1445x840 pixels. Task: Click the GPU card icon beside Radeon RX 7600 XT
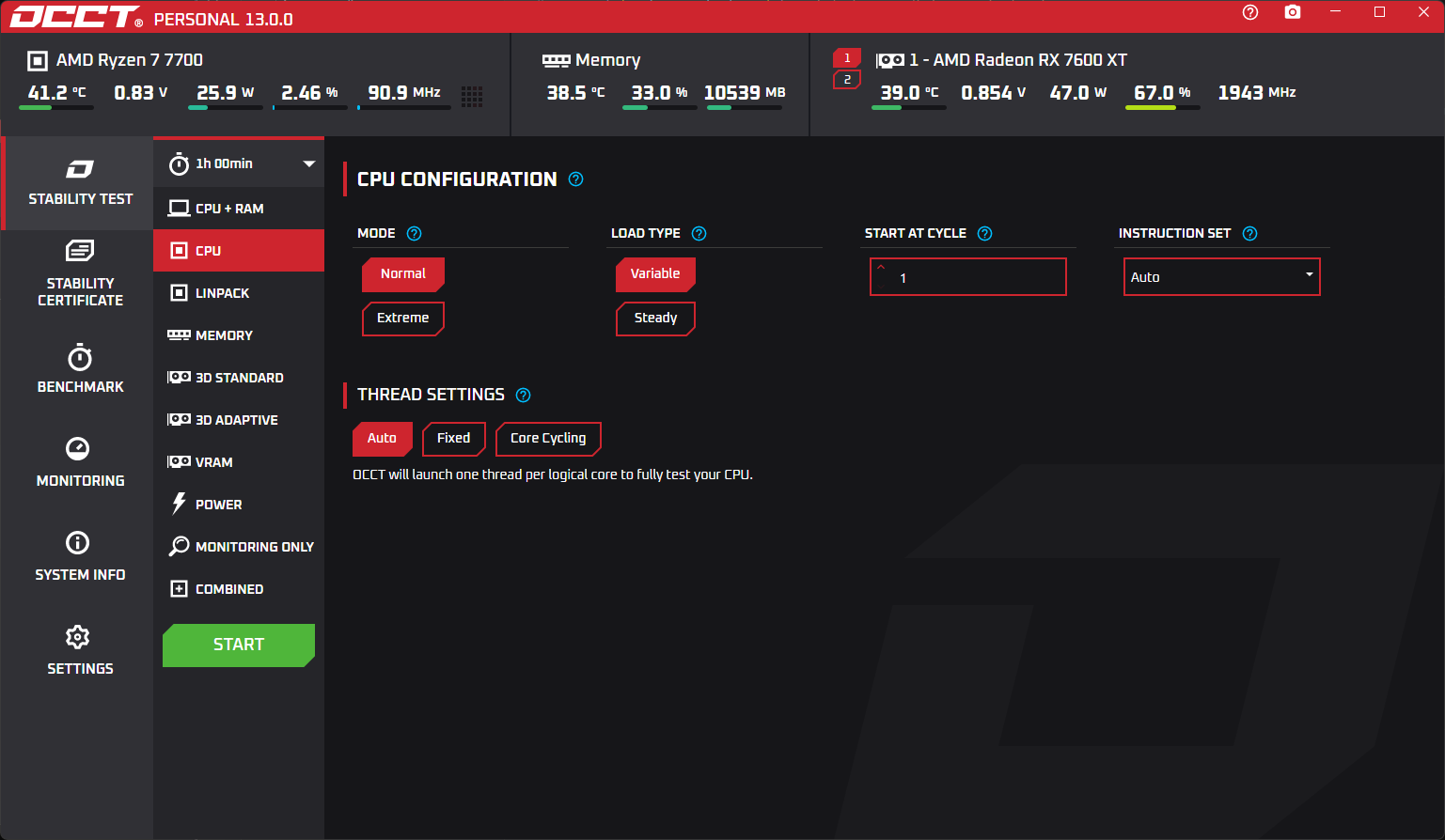point(890,60)
